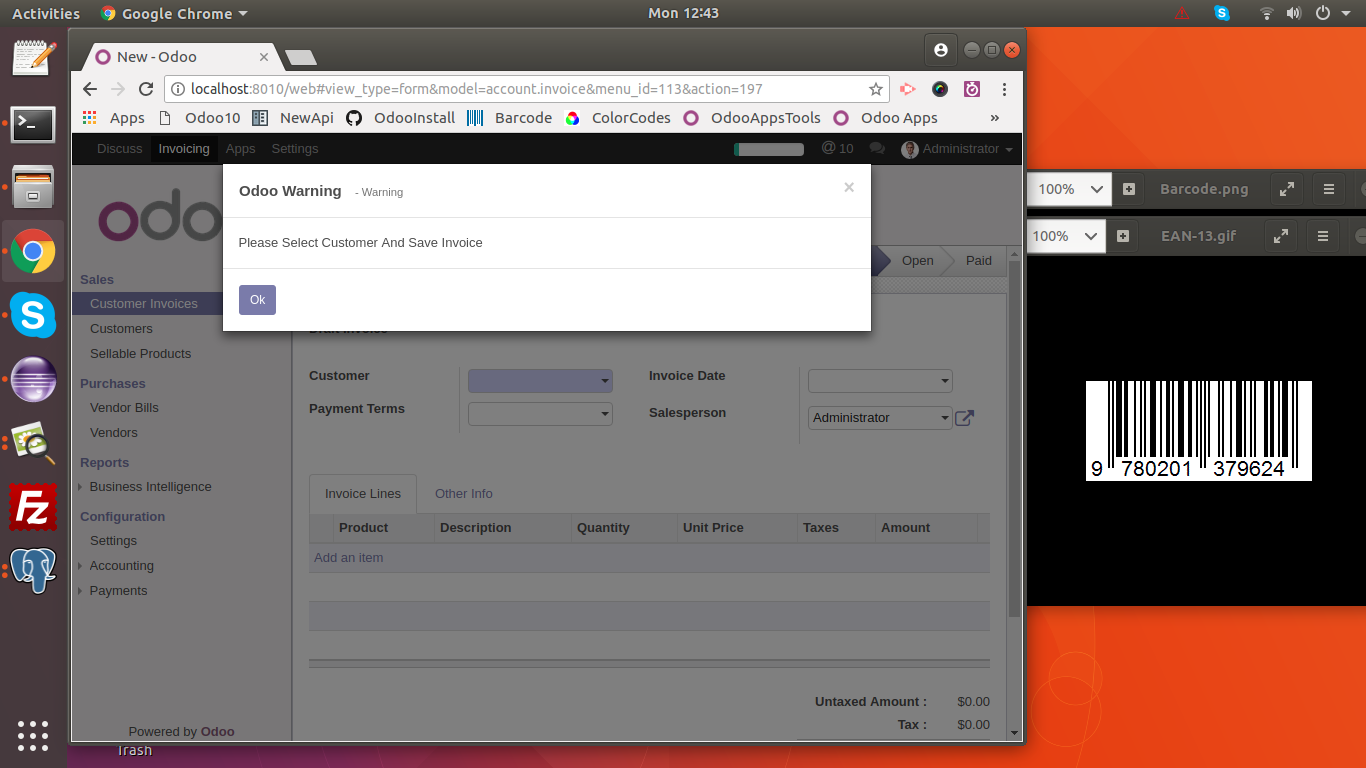Switch to the Other Info tab
The width and height of the screenshot is (1366, 768).
[x=464, y=493]
